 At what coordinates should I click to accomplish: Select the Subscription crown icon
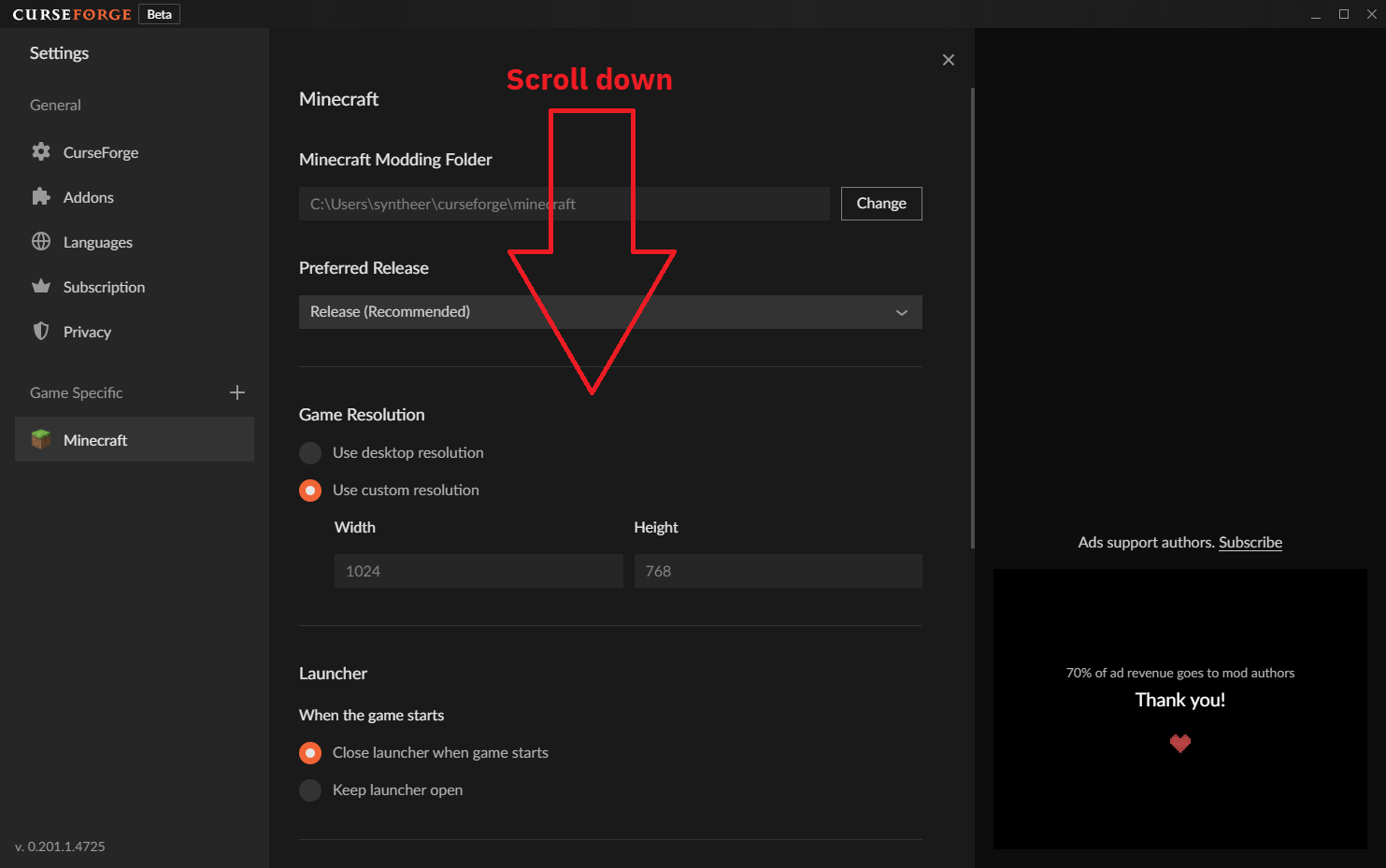(41, 286)
